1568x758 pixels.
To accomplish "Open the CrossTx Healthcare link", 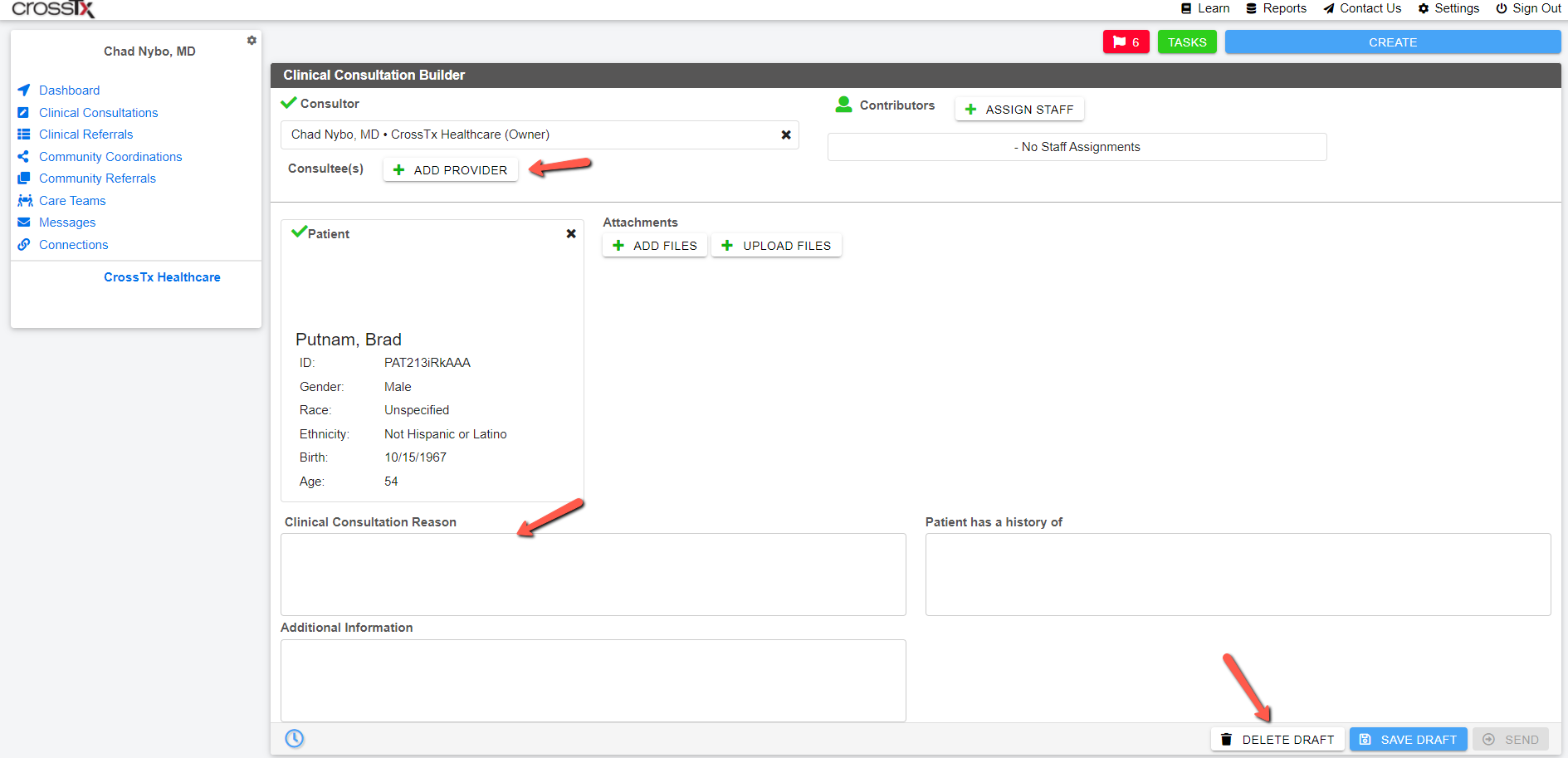I will click(x=162, y=277).
